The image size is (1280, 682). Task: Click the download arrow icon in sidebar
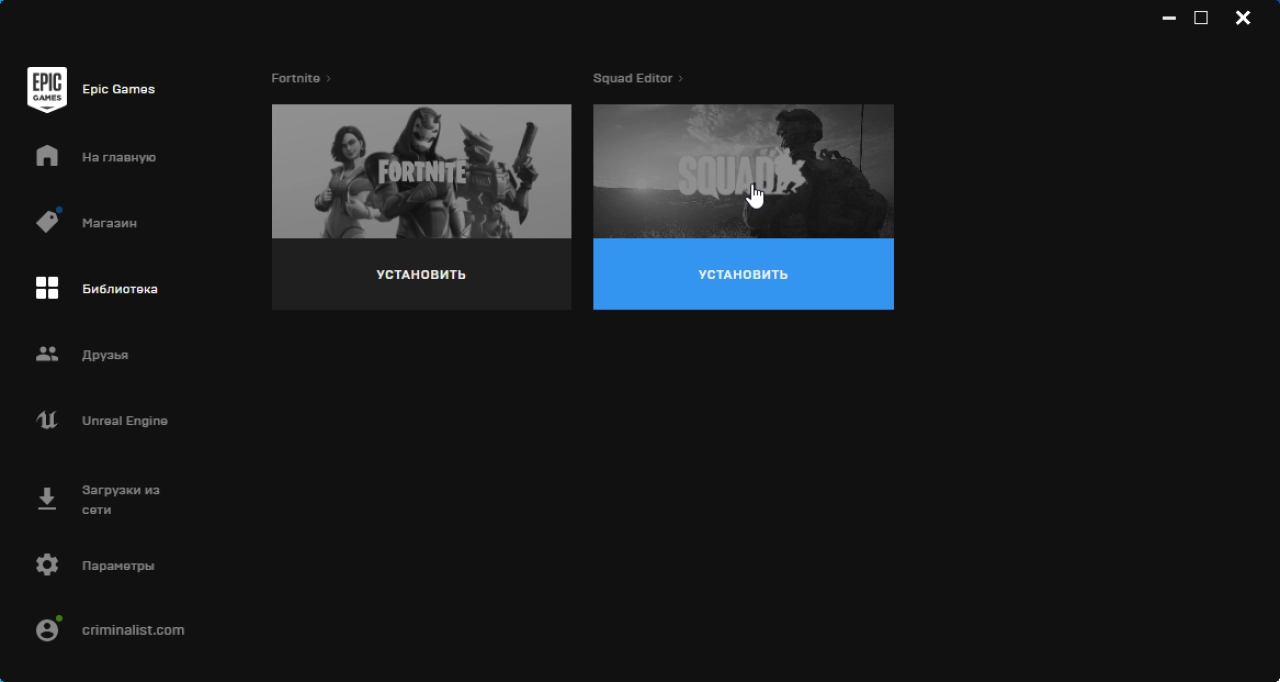click(47, 499)
